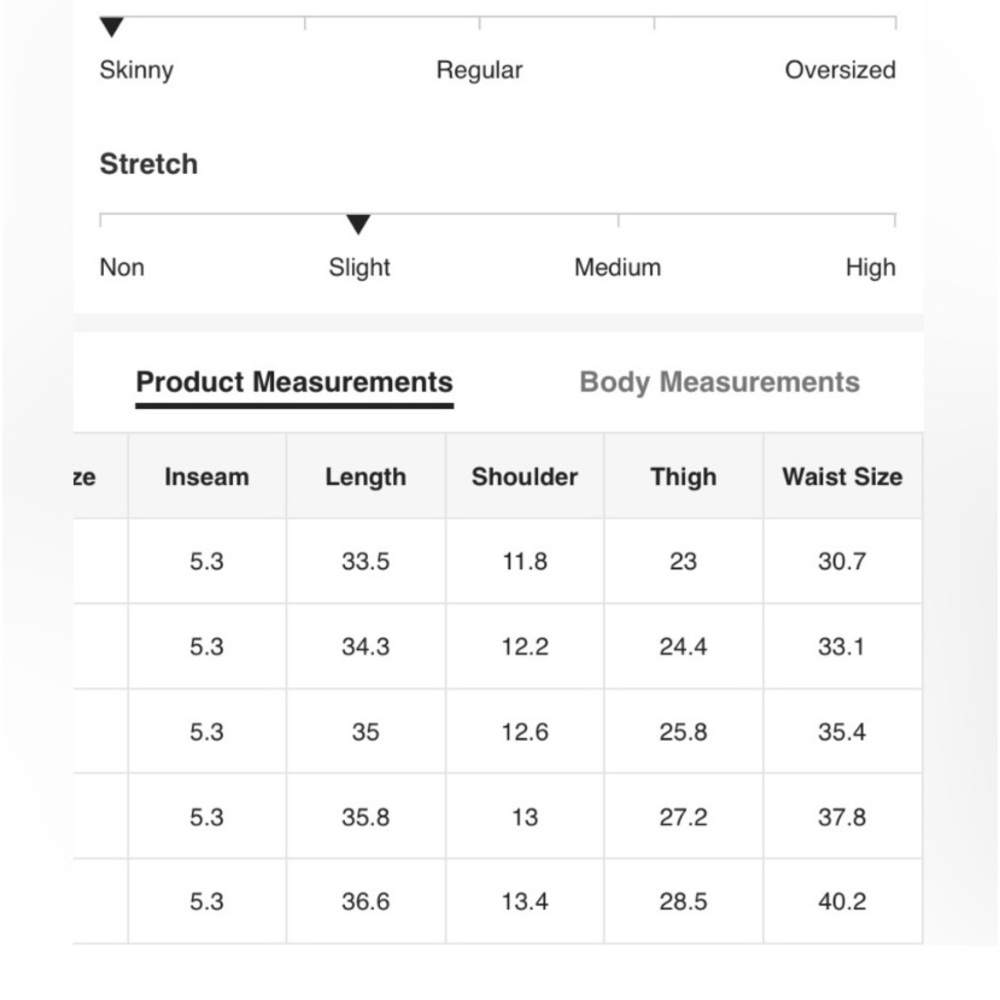Screen dimensions: 1000x1000
Task: Select the 40.2 waist size cell
Action: [x=842, y=902]
